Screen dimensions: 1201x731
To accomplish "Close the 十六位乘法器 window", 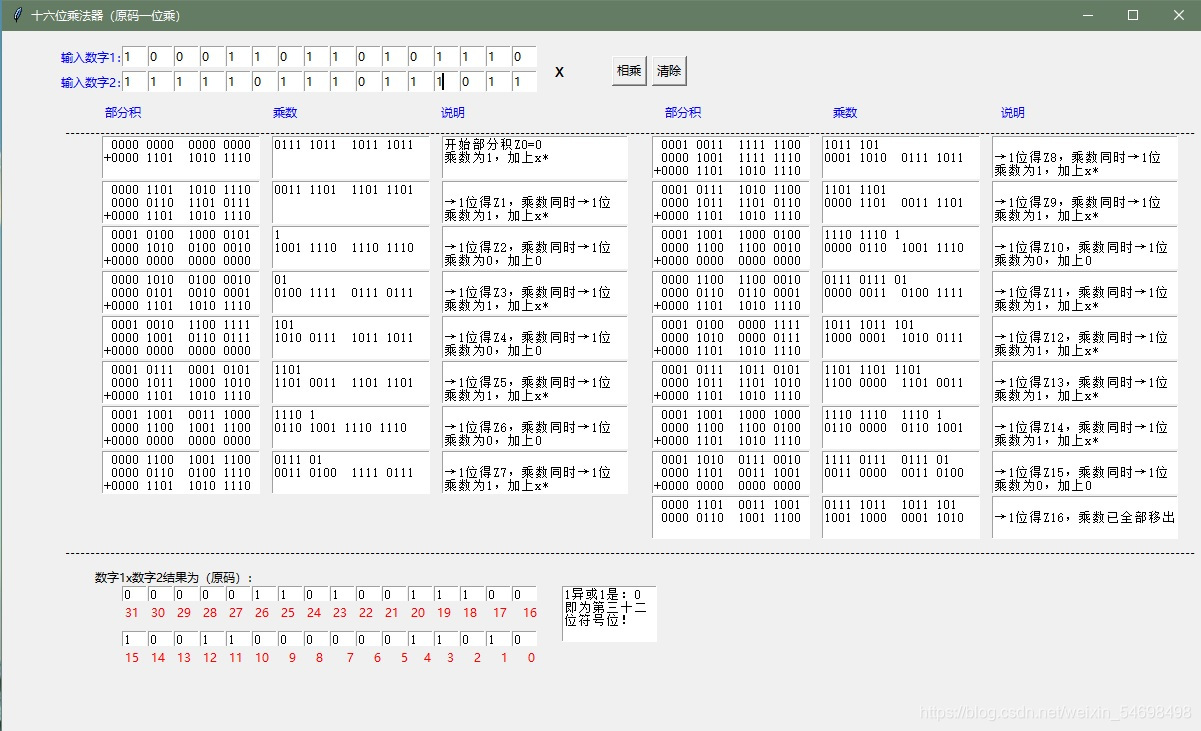I will 1178,15.
